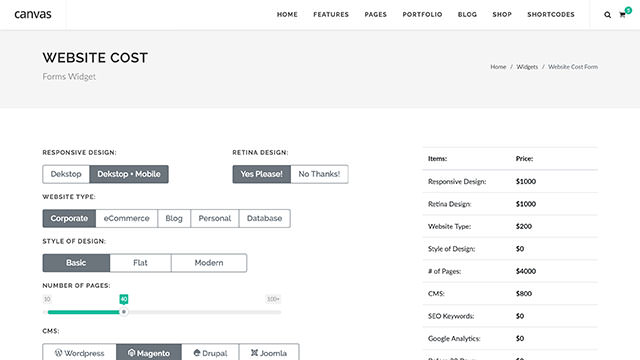The image size is (640, 360).
Task: Click the Canvas logo
Action: [x=33, y=14]
